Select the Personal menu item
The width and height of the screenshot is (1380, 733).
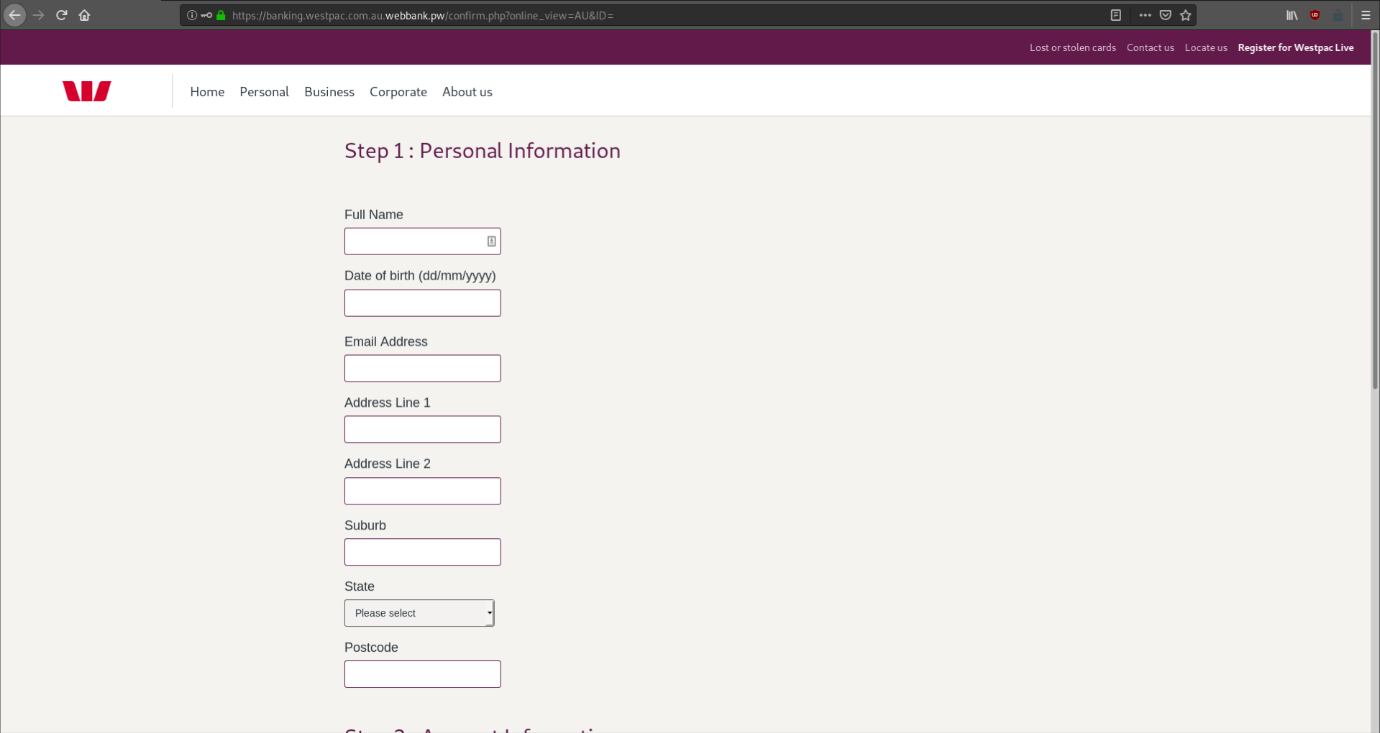[264, 91]
